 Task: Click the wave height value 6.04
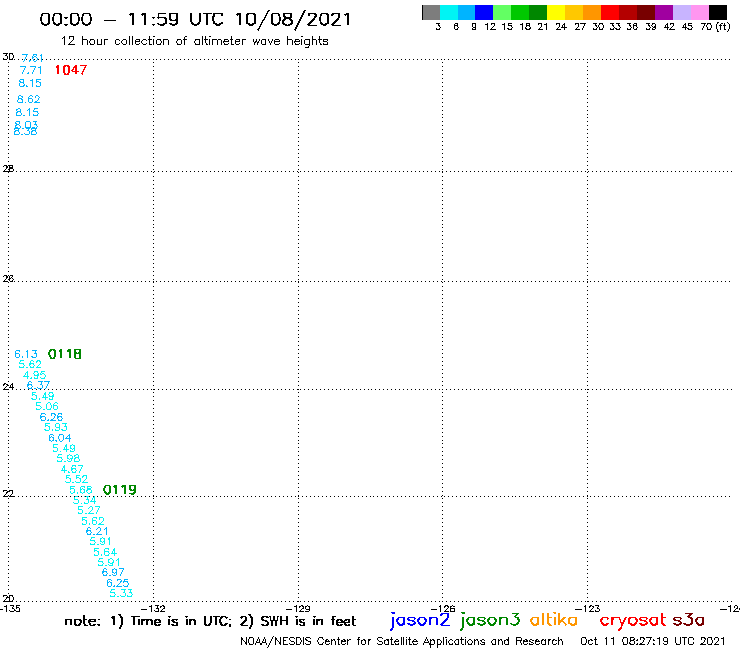[59, 438]
